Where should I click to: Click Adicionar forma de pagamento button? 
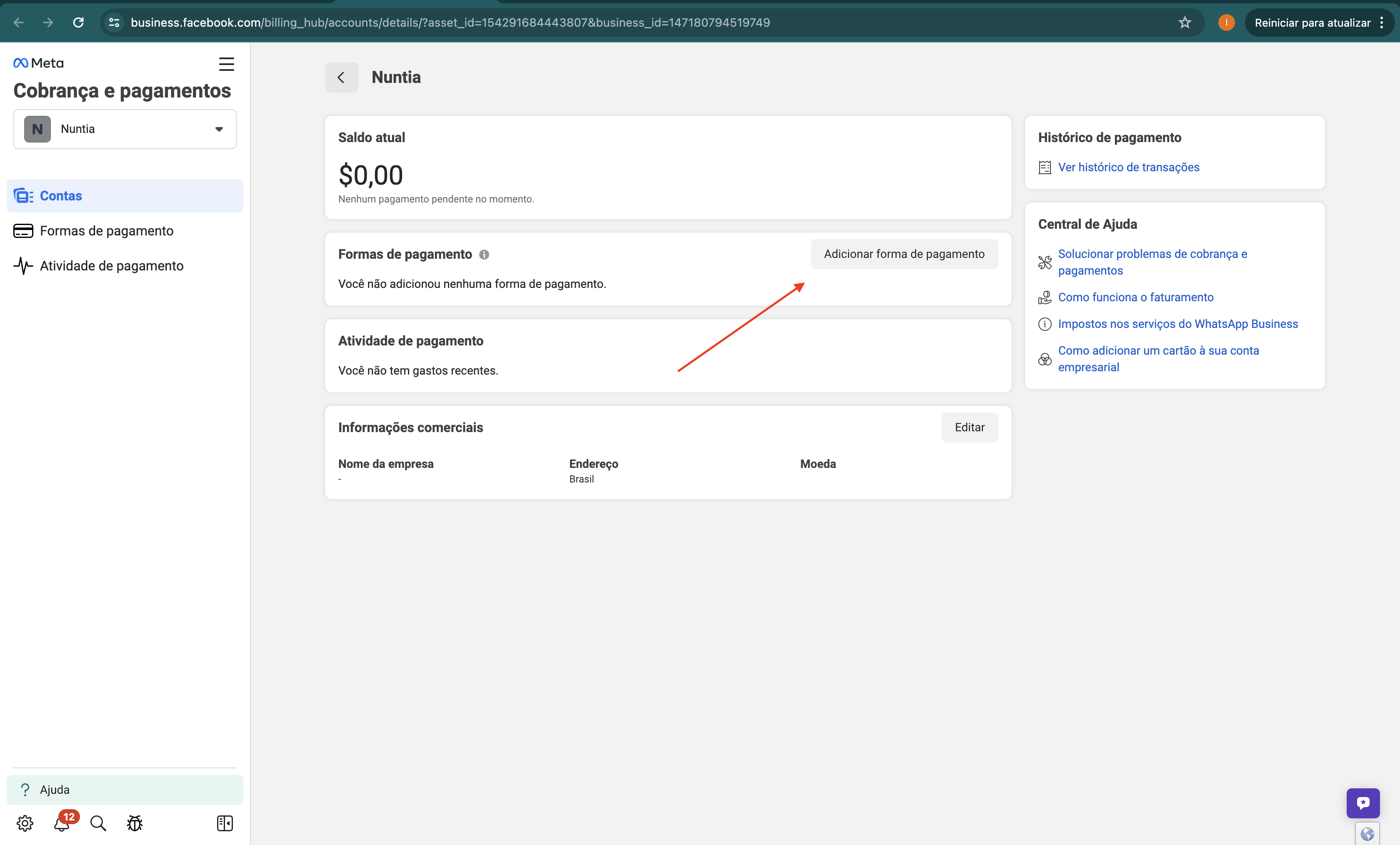(904, 254)
